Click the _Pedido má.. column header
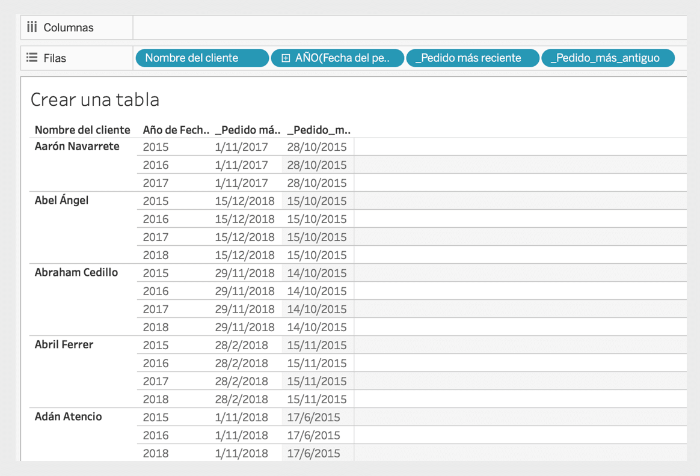This screenshot has height=476, width=700. [x=248, y=130]
